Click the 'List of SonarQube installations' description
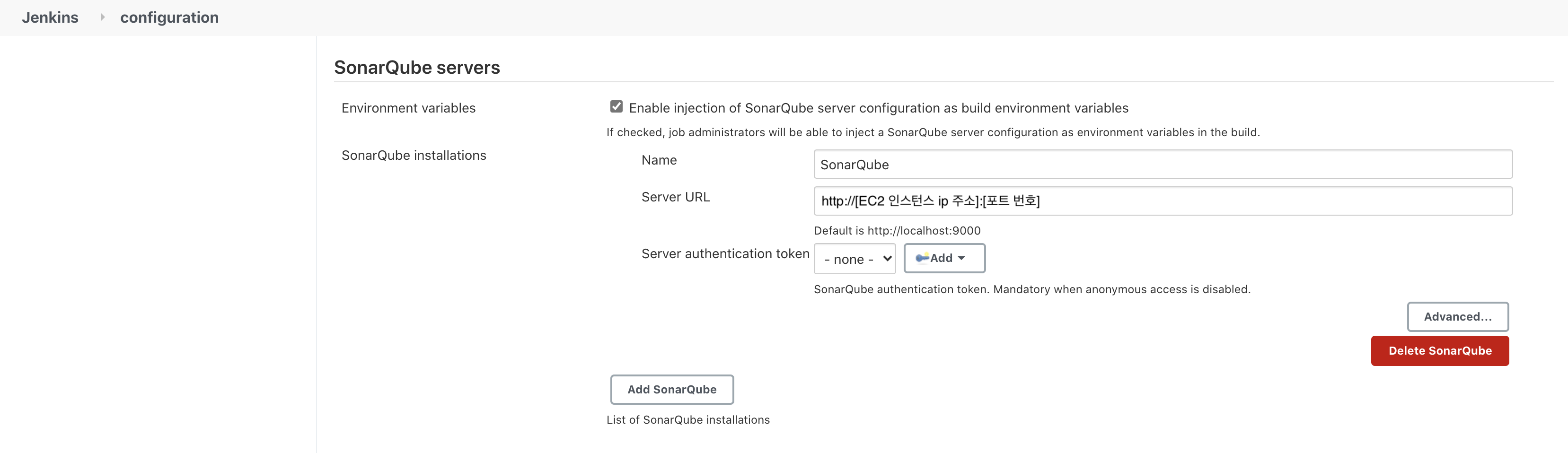This screenshot has height=453, width=1568. coord(688,420)
